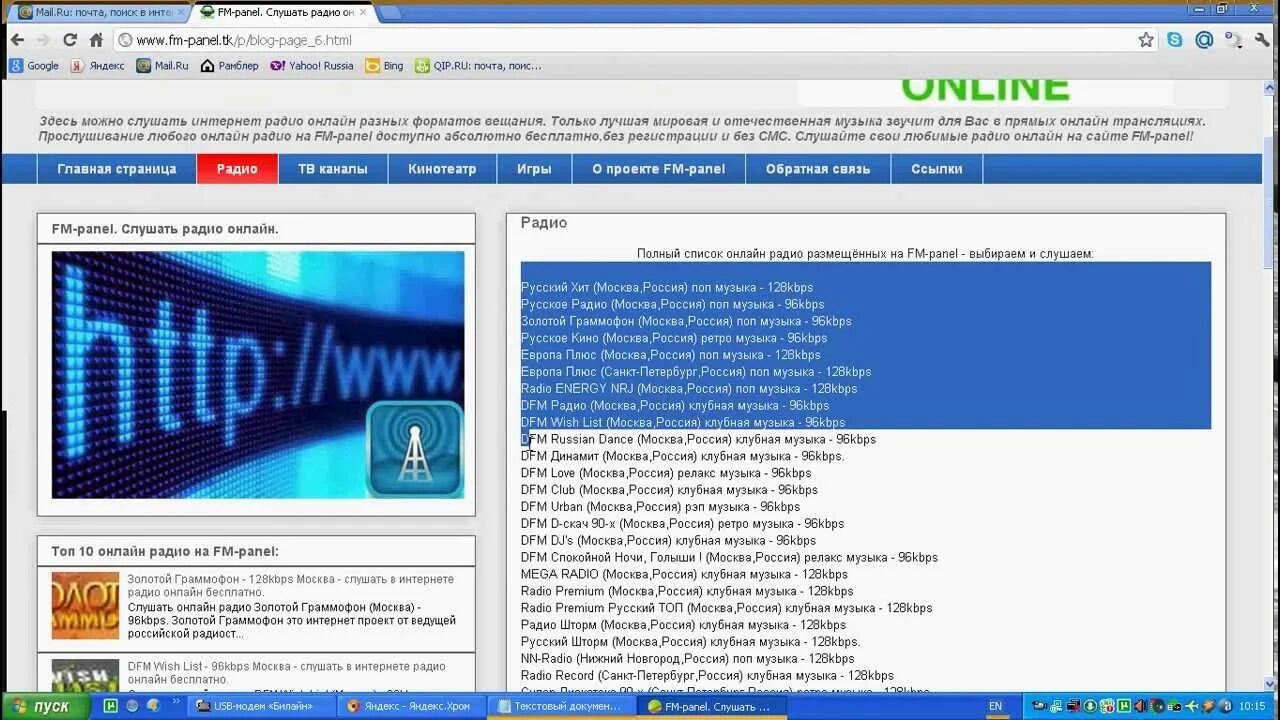Screen dimensions: 1280x720
Task: Select DFM Wish List клубная музыка in station list
Action: [x=683, y=422]
